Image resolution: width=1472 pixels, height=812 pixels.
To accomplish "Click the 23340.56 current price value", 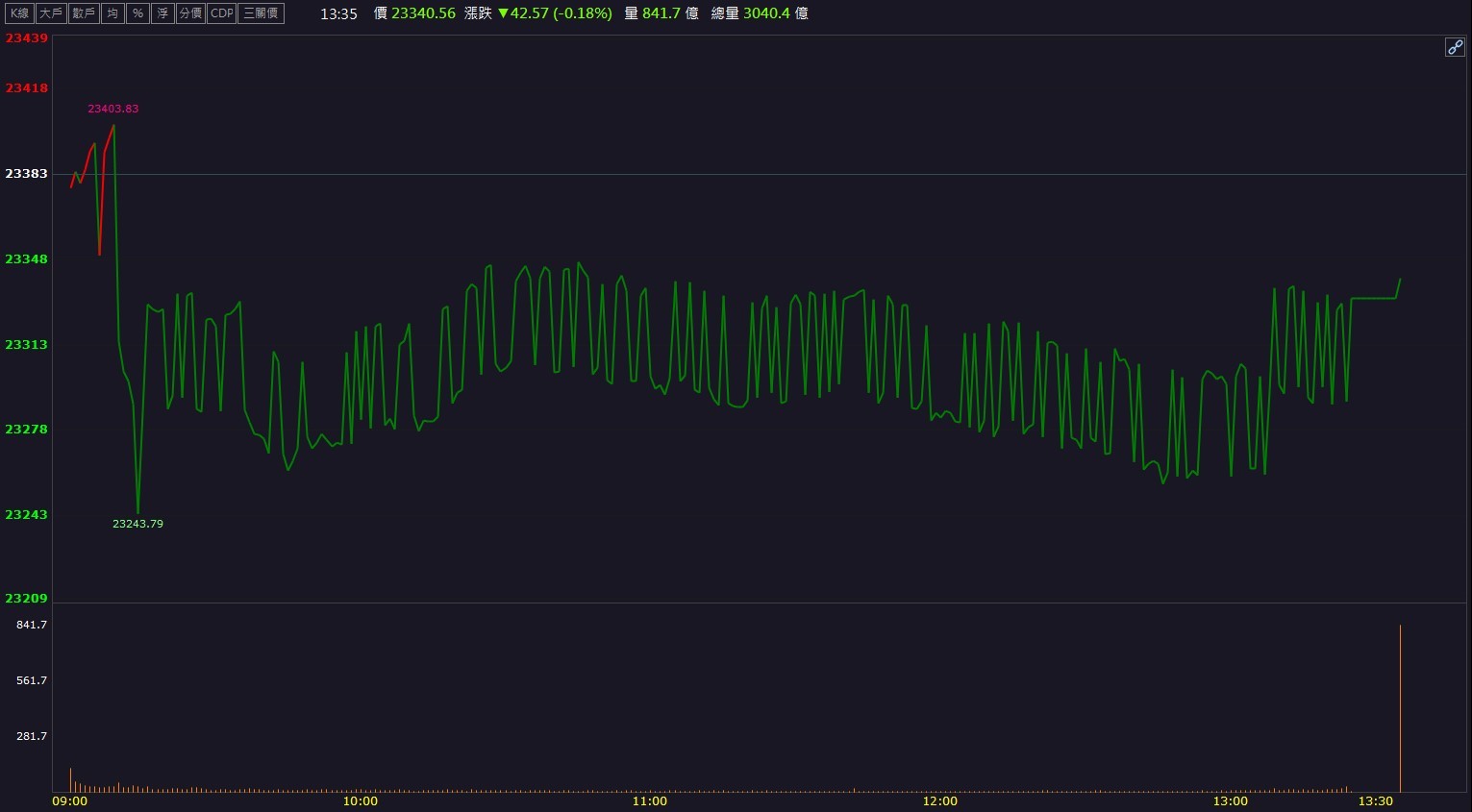I will 423,13.
